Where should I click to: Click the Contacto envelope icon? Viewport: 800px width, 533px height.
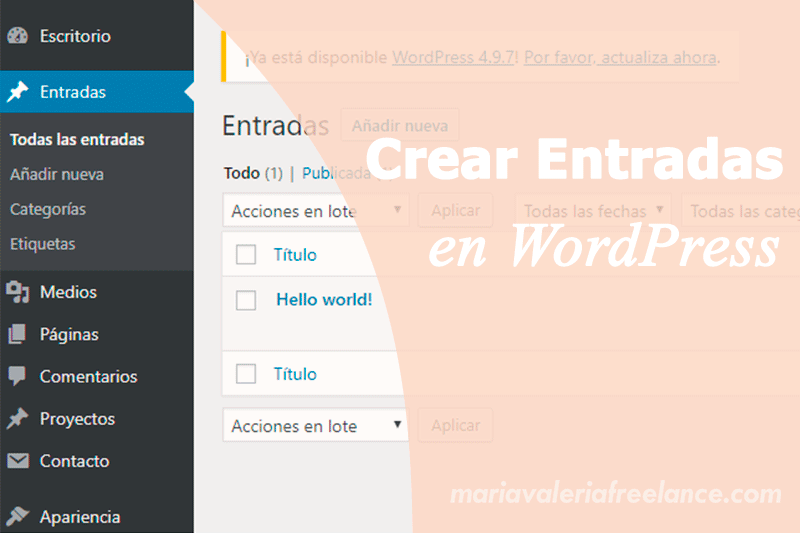(x=18, y=461)
